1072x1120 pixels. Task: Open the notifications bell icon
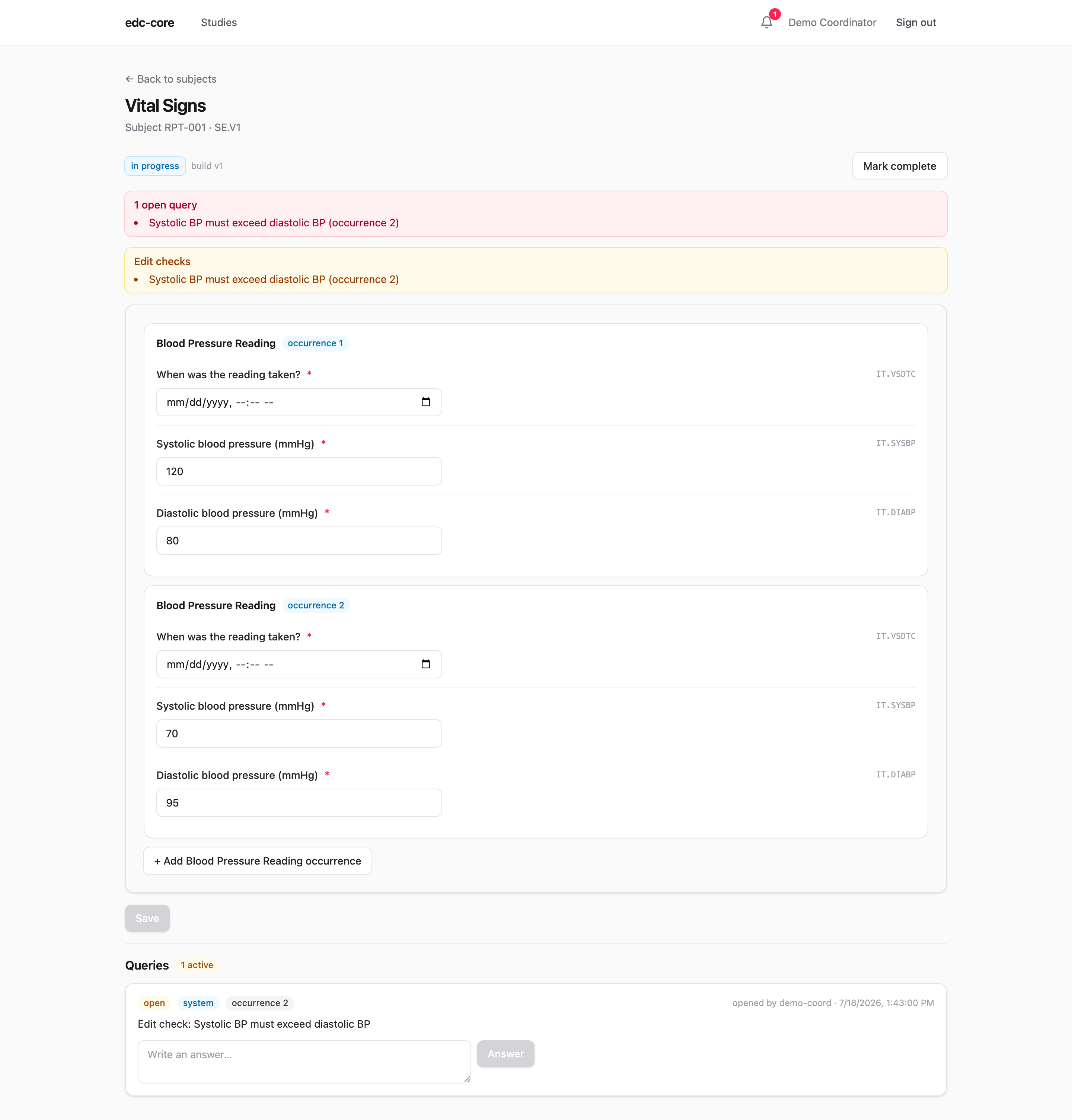[x=766, y=22]
